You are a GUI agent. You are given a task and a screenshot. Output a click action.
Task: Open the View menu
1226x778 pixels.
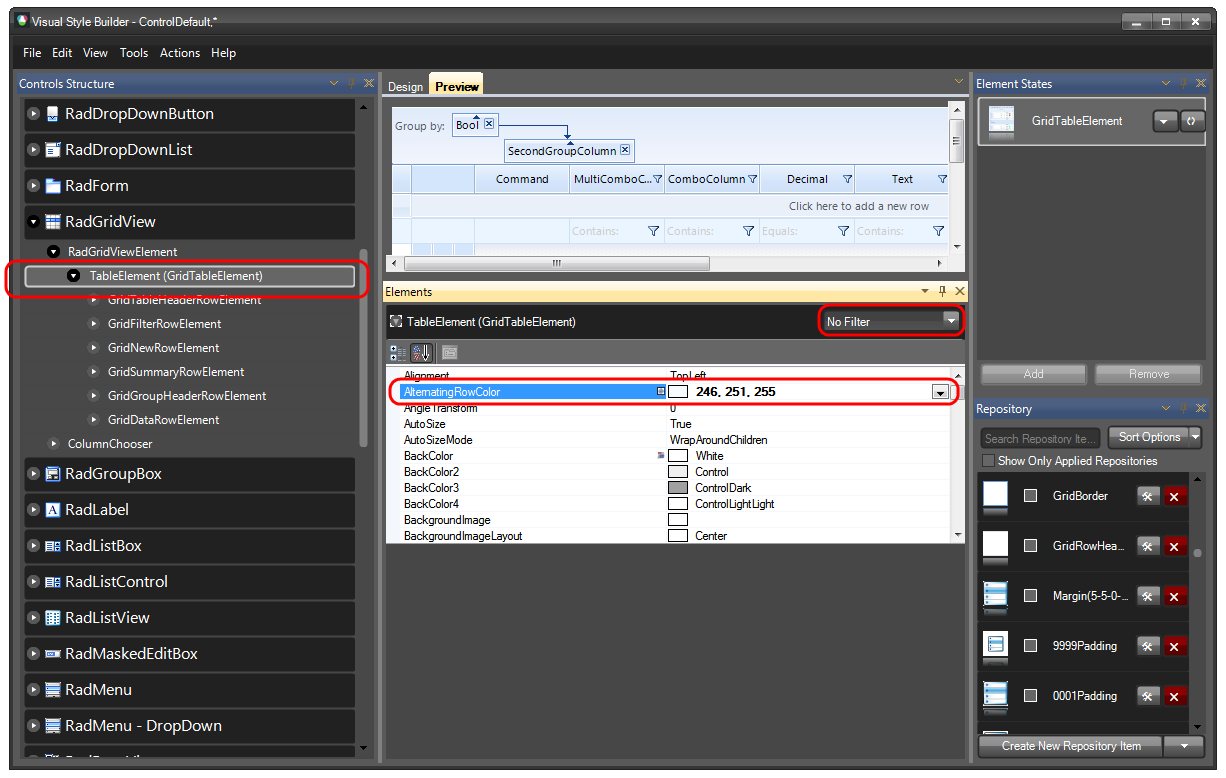point(95,53)
